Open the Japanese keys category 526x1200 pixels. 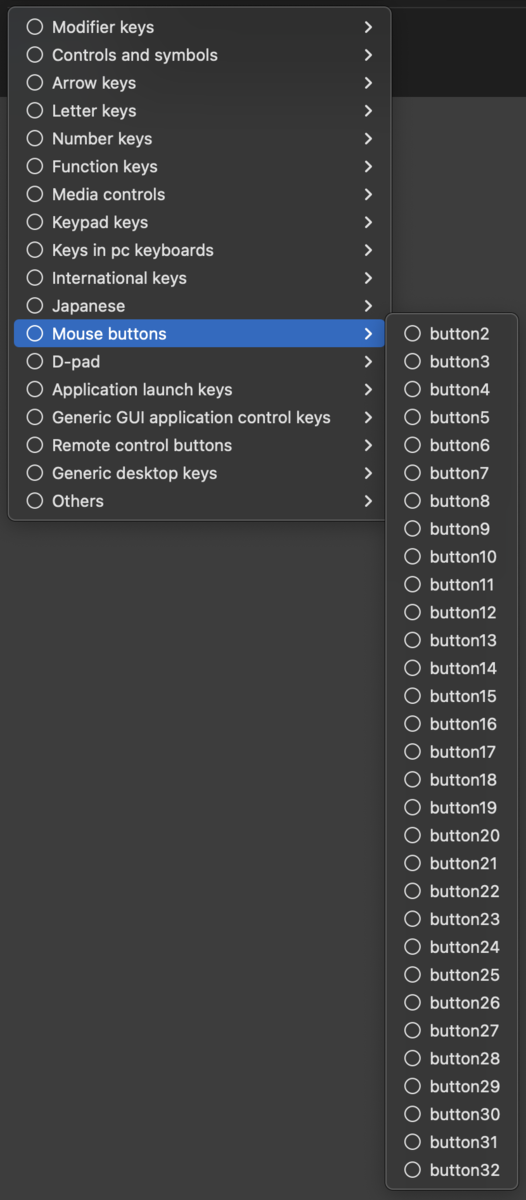tap(199, 306)
